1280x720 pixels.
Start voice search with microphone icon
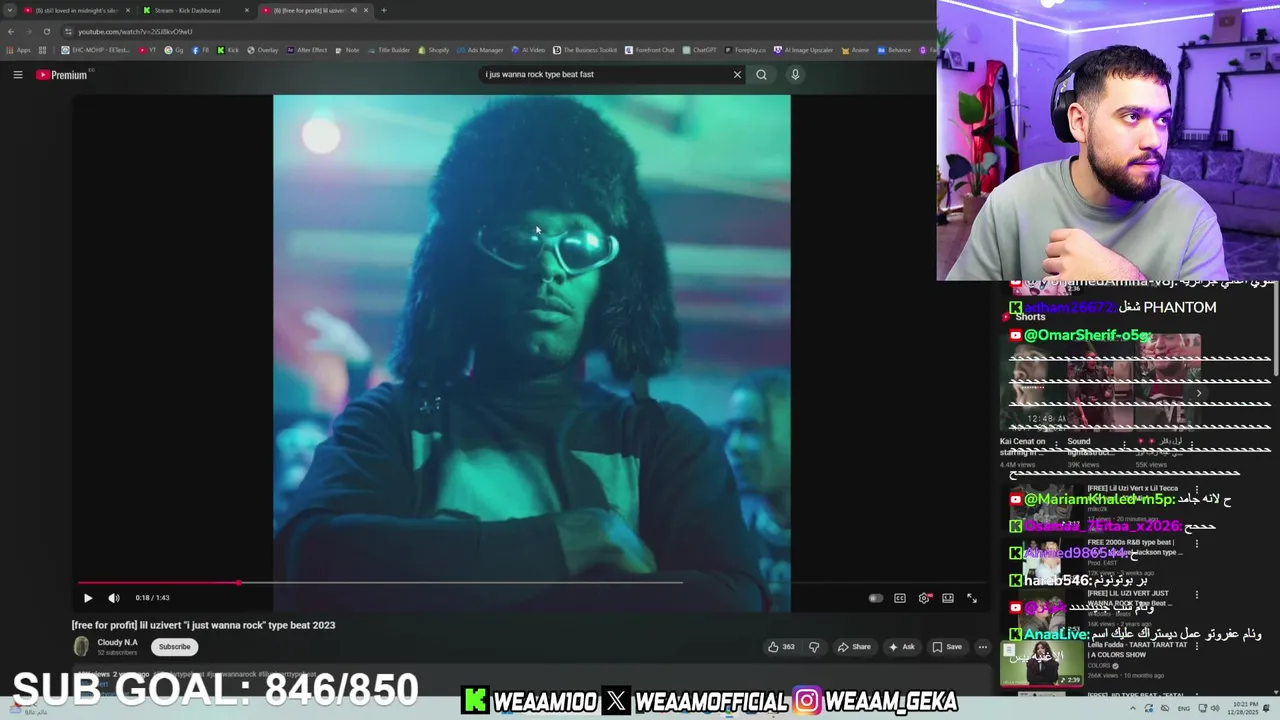pos(795,74)
